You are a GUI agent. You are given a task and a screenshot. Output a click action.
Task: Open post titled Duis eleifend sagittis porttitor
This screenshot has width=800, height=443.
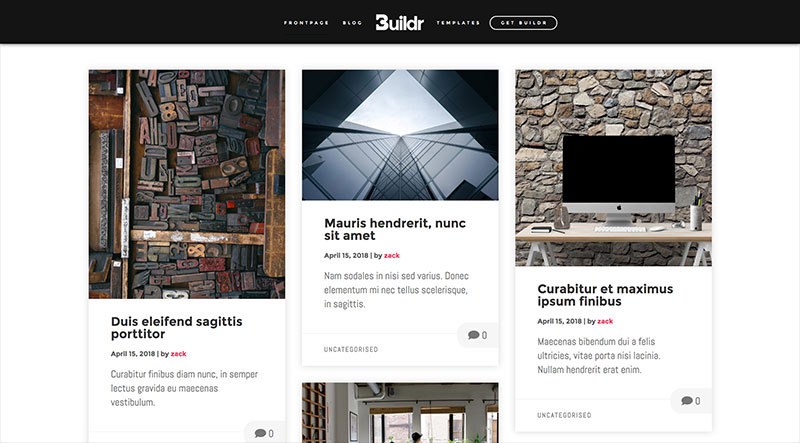[177, 328]
